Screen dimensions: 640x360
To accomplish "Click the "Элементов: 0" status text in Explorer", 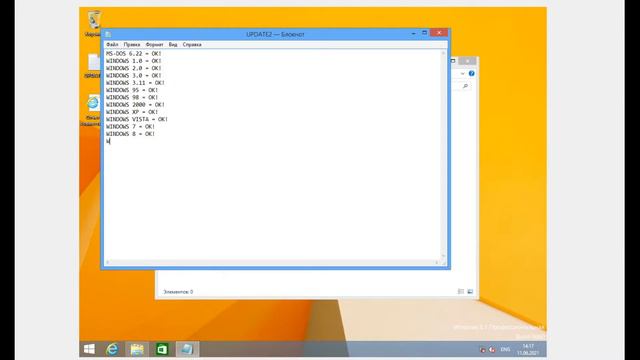I will pos(178,292).
